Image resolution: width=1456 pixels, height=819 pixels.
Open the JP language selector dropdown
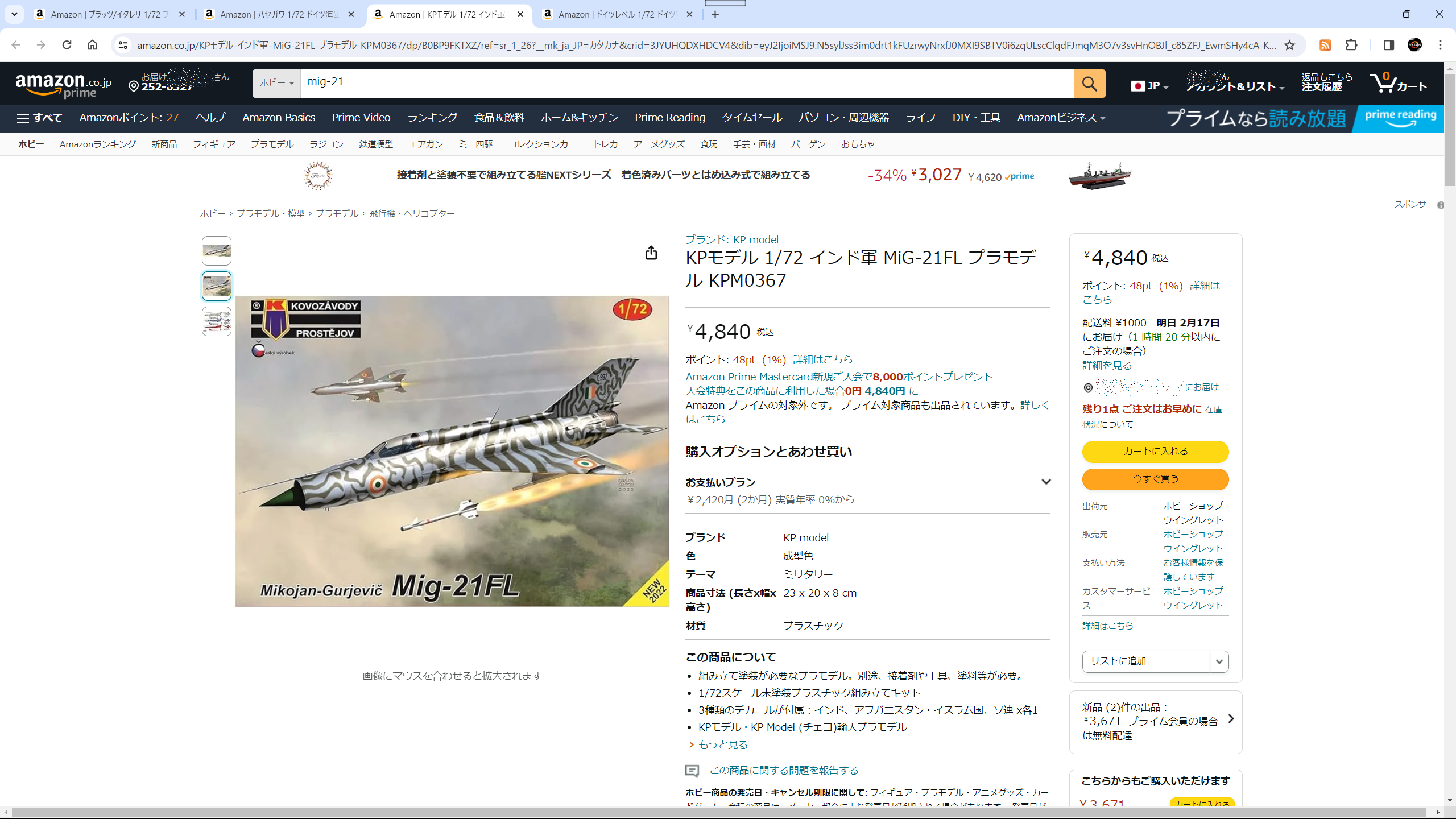coord(1149,86)
